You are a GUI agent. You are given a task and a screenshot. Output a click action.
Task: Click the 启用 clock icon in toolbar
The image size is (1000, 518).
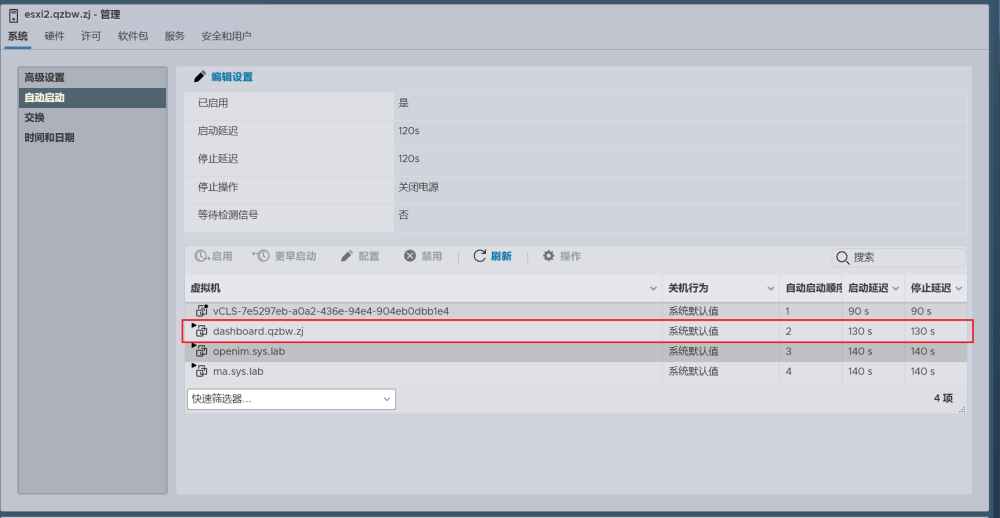tap(201, 256)
